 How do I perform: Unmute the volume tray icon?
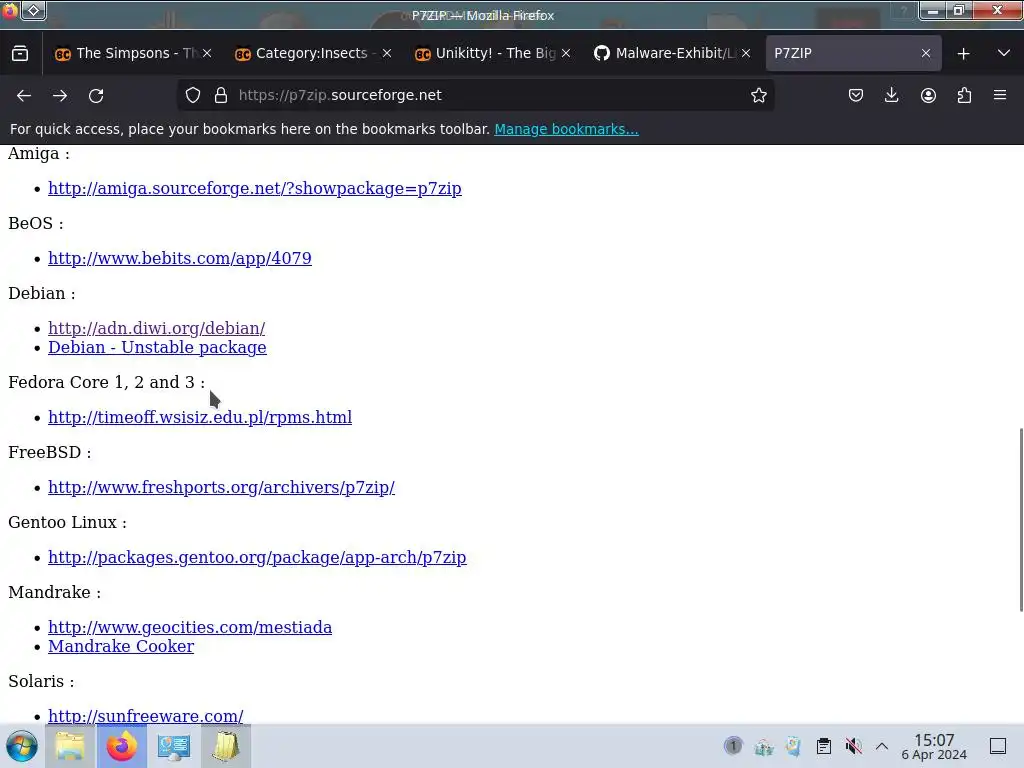click(853, 746)
